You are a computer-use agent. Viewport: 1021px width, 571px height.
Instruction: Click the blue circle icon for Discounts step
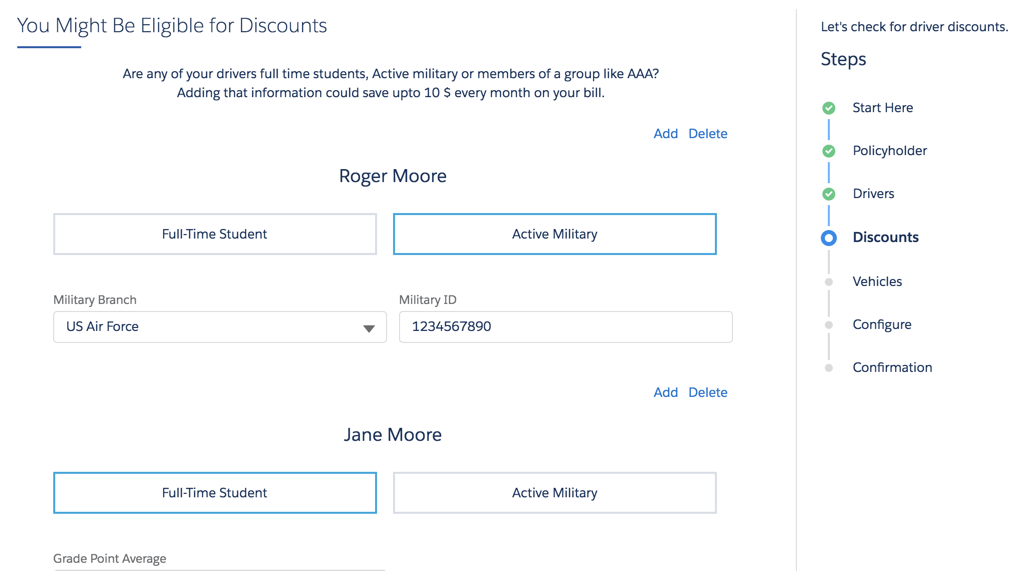(828, 238)
